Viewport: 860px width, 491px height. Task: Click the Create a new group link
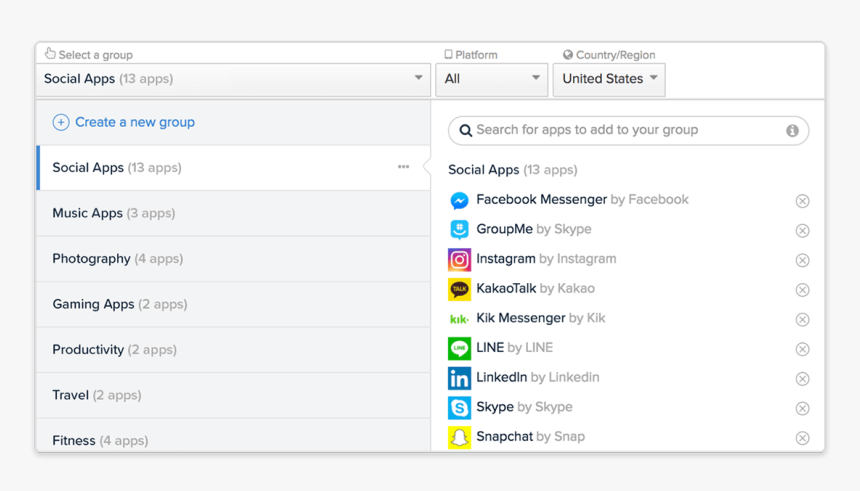click(135, 122)
